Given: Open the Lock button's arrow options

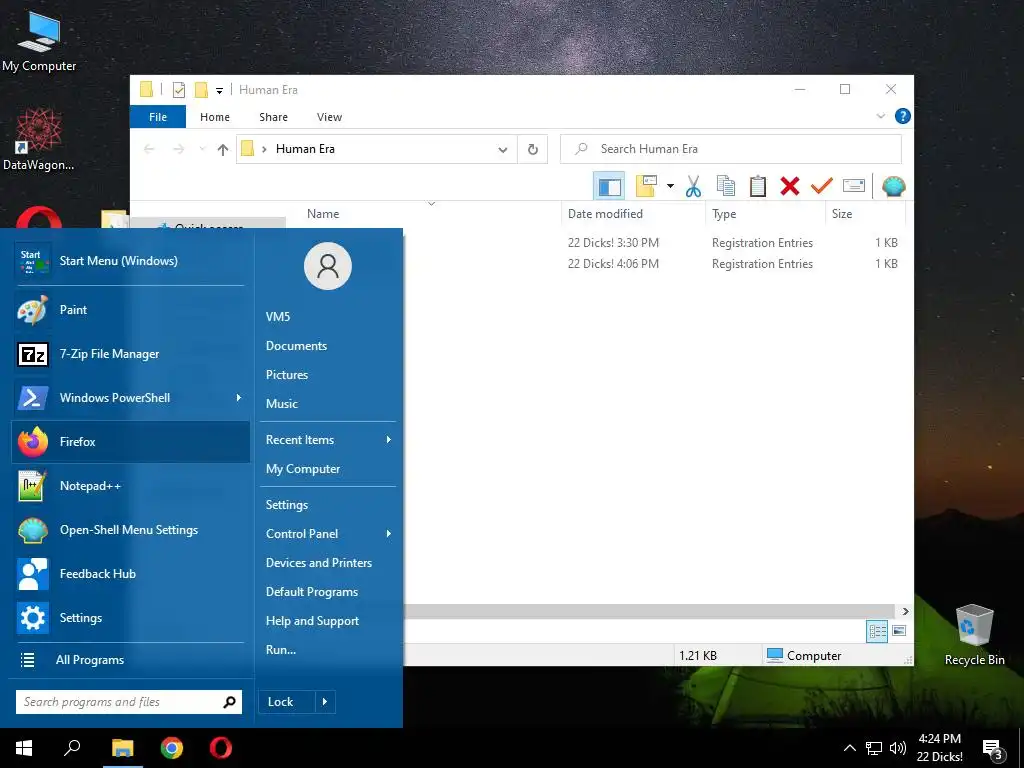Looking at the screenshot, I should point(325,702).
